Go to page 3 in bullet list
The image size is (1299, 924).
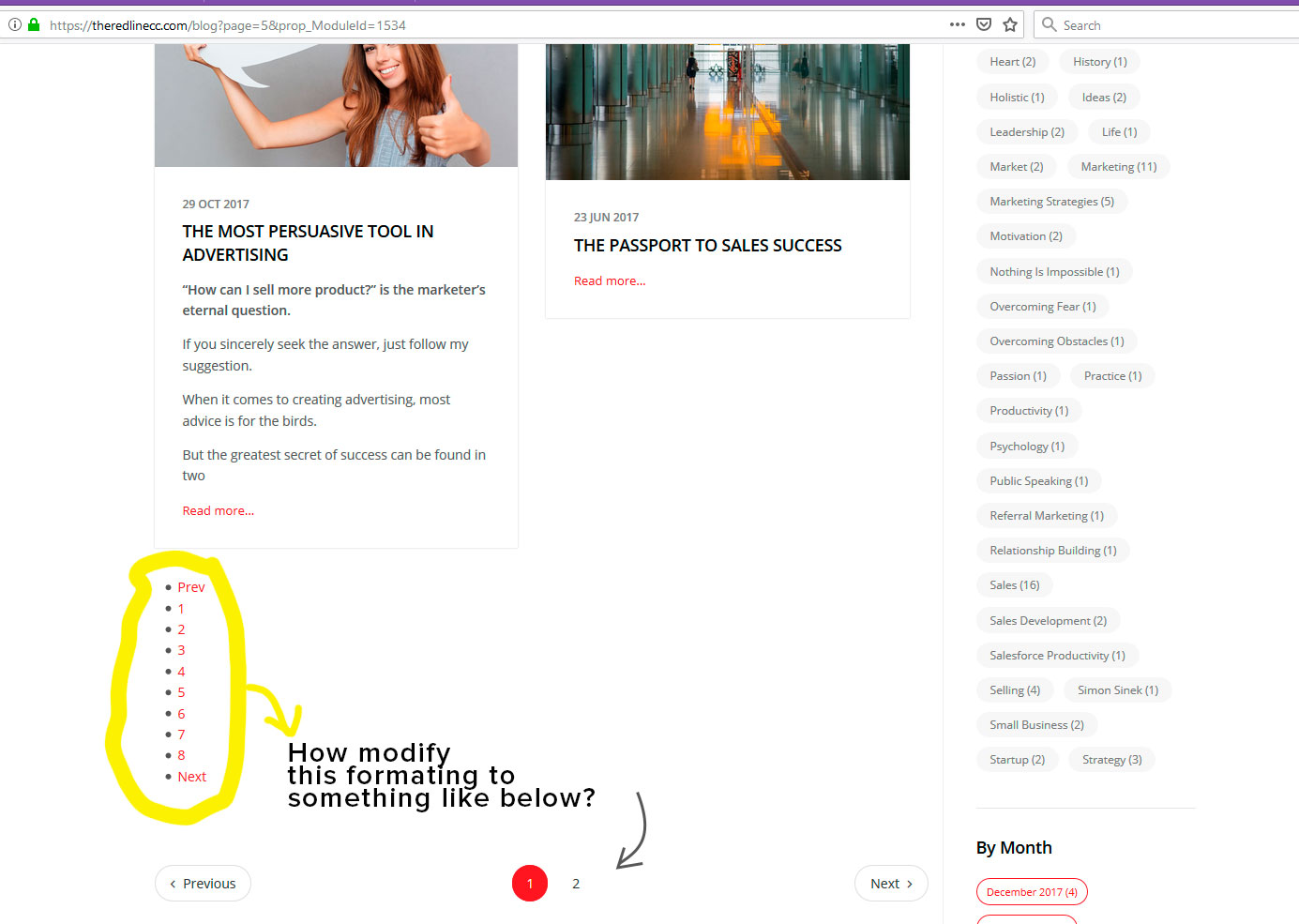[181, 650]
